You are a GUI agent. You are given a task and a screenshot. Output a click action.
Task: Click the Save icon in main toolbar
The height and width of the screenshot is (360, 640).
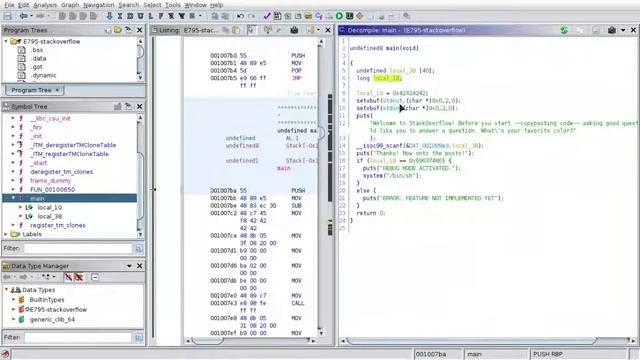(x=7, y=16)
